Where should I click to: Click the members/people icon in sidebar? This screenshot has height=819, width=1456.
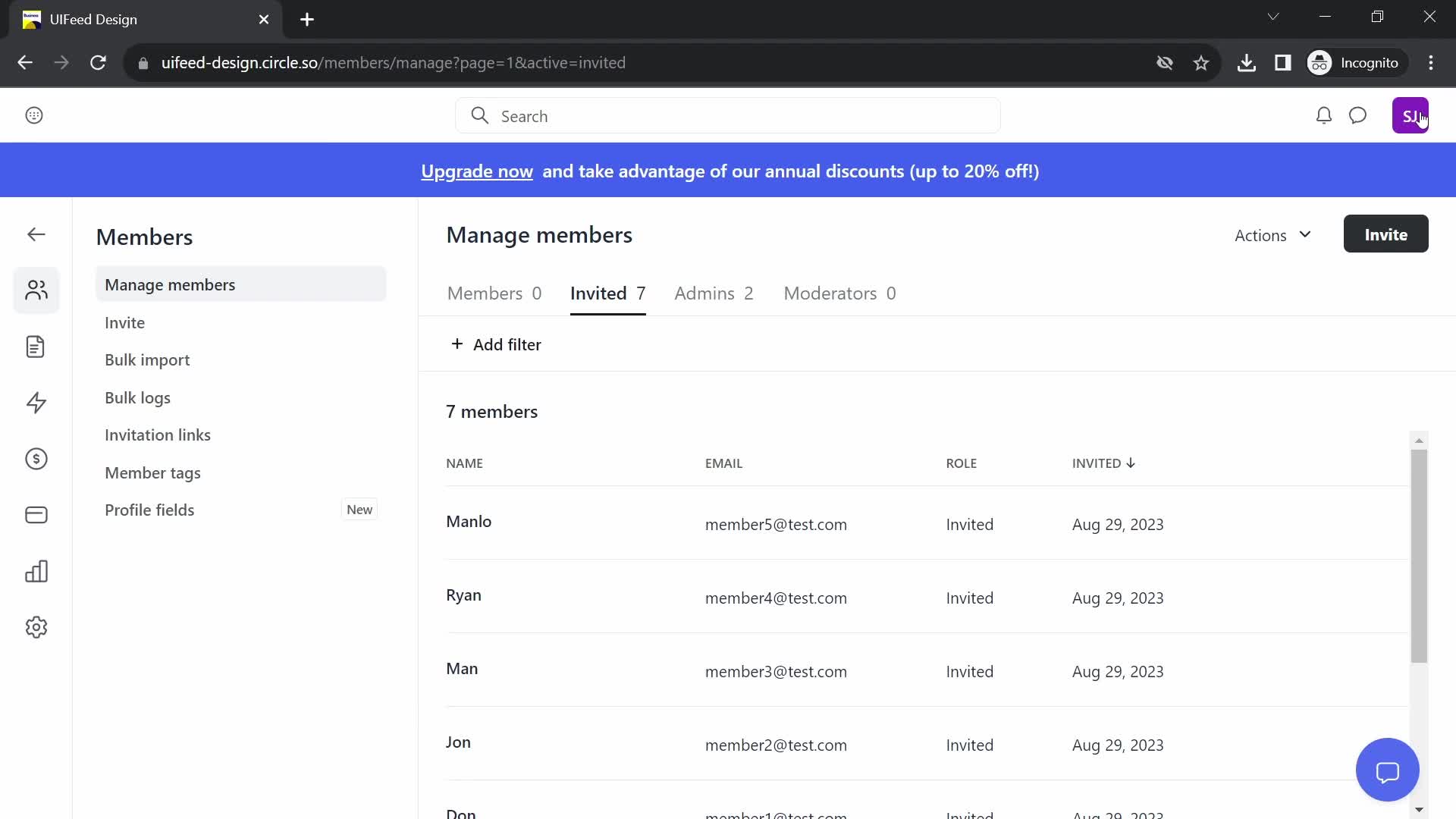tap(36, 290)
